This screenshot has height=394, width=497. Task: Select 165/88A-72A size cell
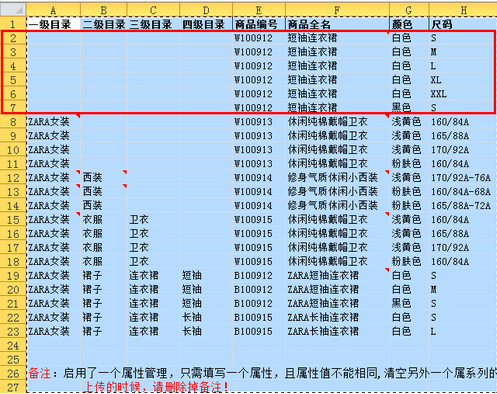click(463, 206)
